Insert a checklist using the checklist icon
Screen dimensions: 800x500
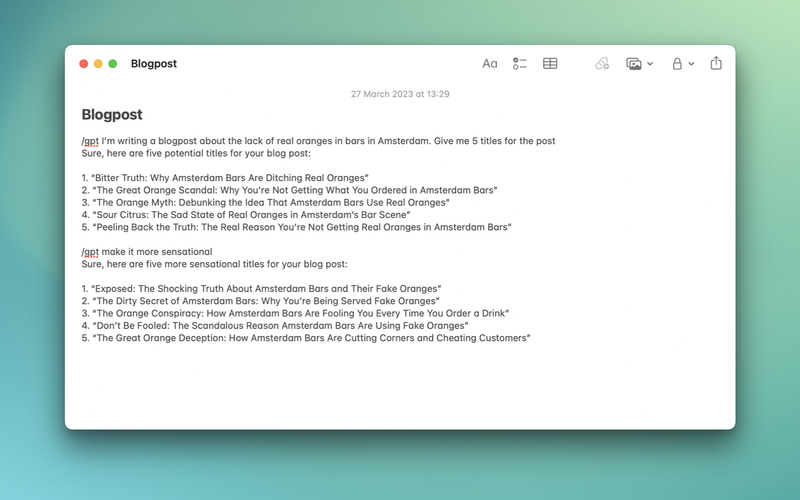tap(519, 64)
